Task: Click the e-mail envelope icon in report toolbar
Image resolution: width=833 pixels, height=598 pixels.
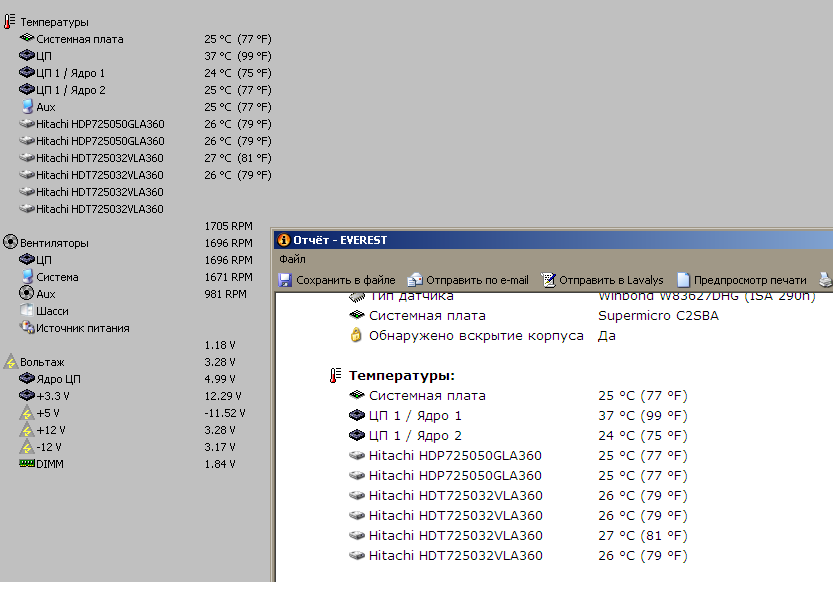Action: (x=415, y=280)
